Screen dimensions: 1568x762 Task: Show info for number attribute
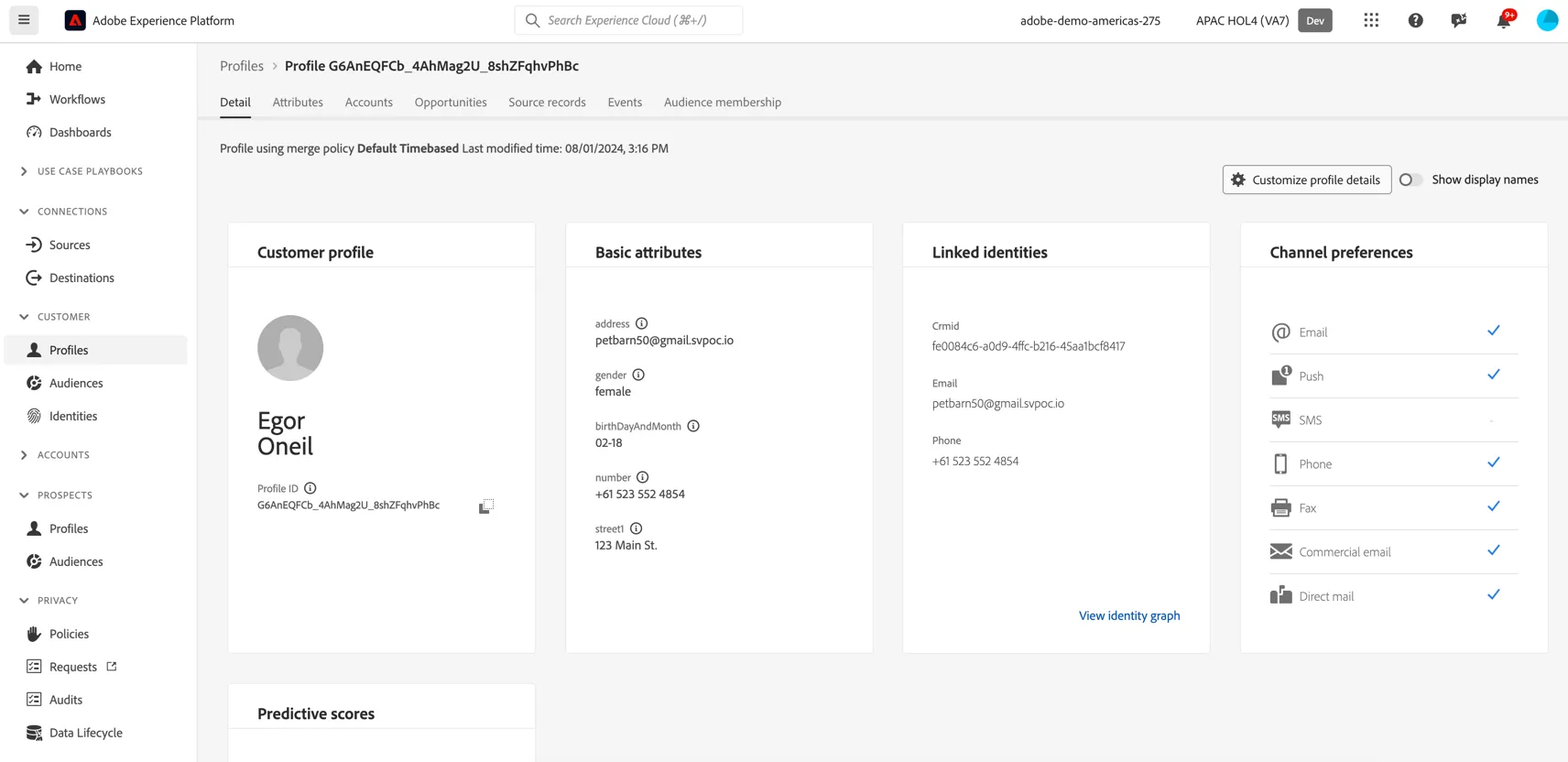643,477
